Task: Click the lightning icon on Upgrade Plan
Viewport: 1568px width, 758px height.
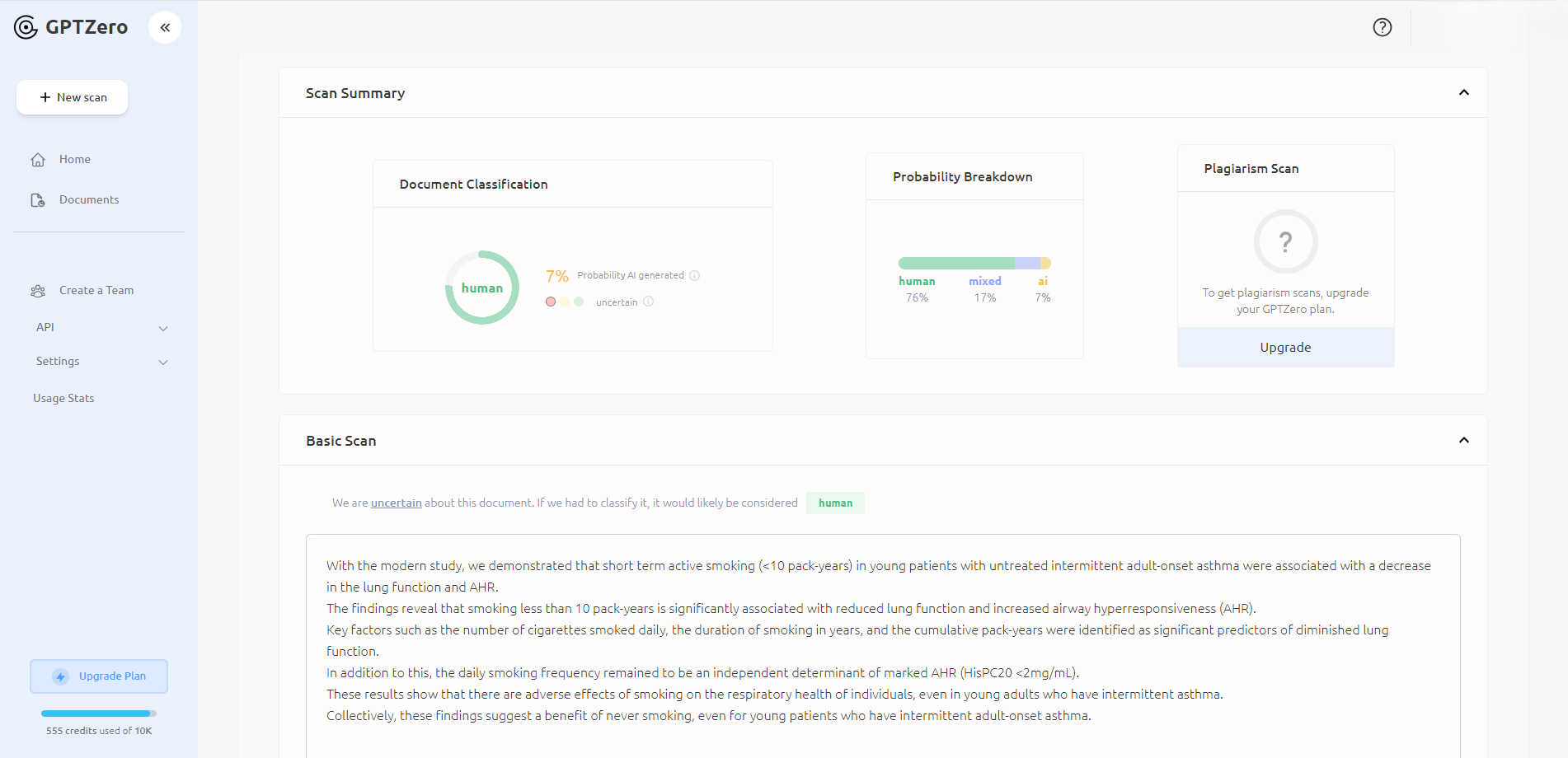Action: (59, 676)
